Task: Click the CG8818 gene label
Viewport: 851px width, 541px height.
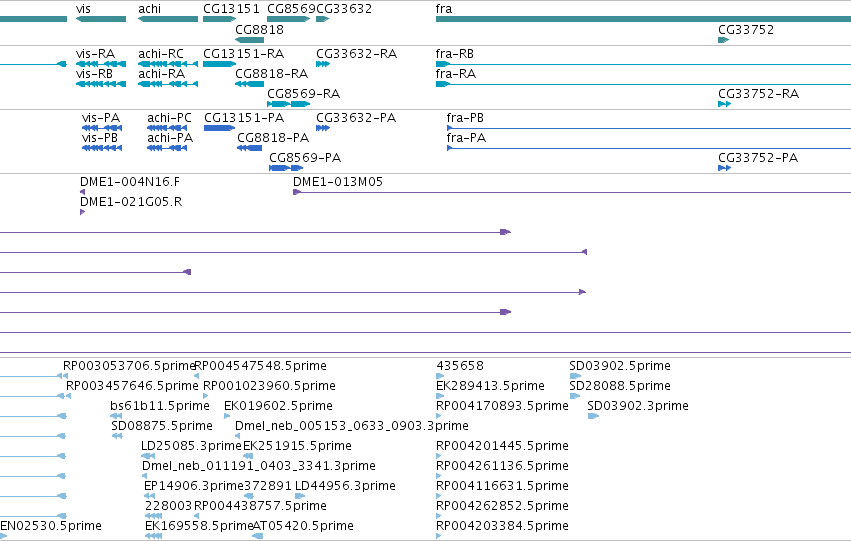Action: tap(259, 29)
